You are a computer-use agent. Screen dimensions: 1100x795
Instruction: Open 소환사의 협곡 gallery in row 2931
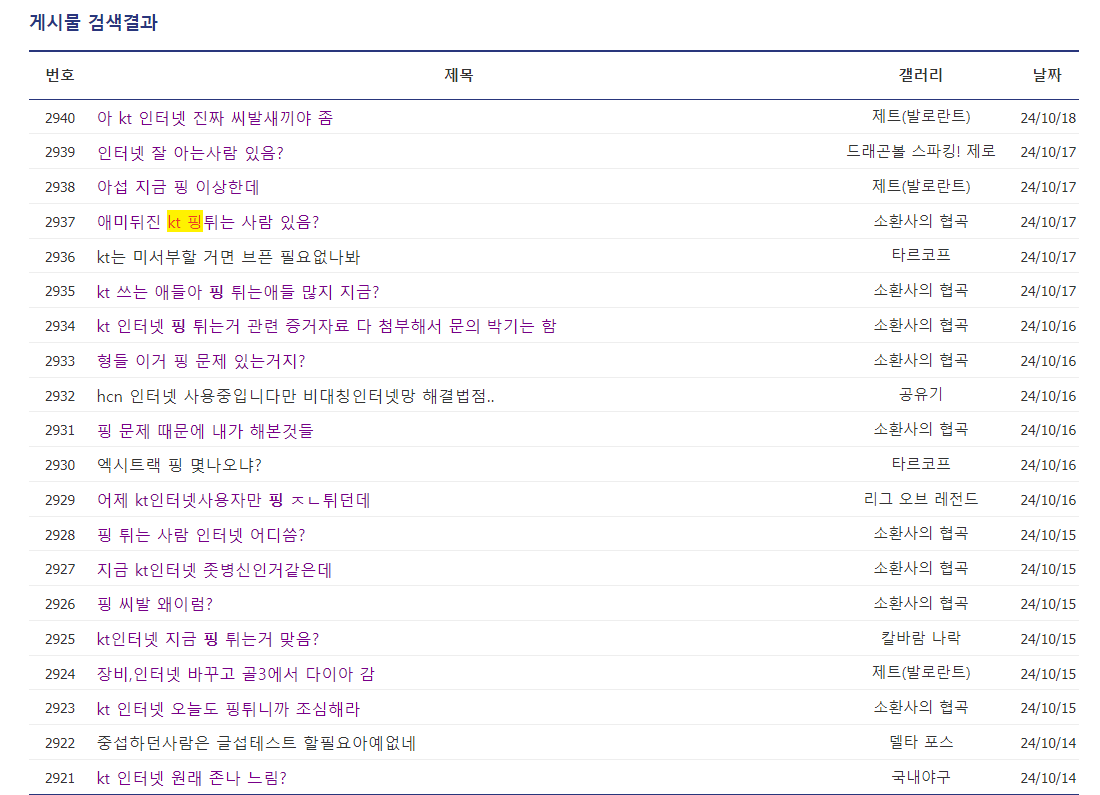coord(920,429)
